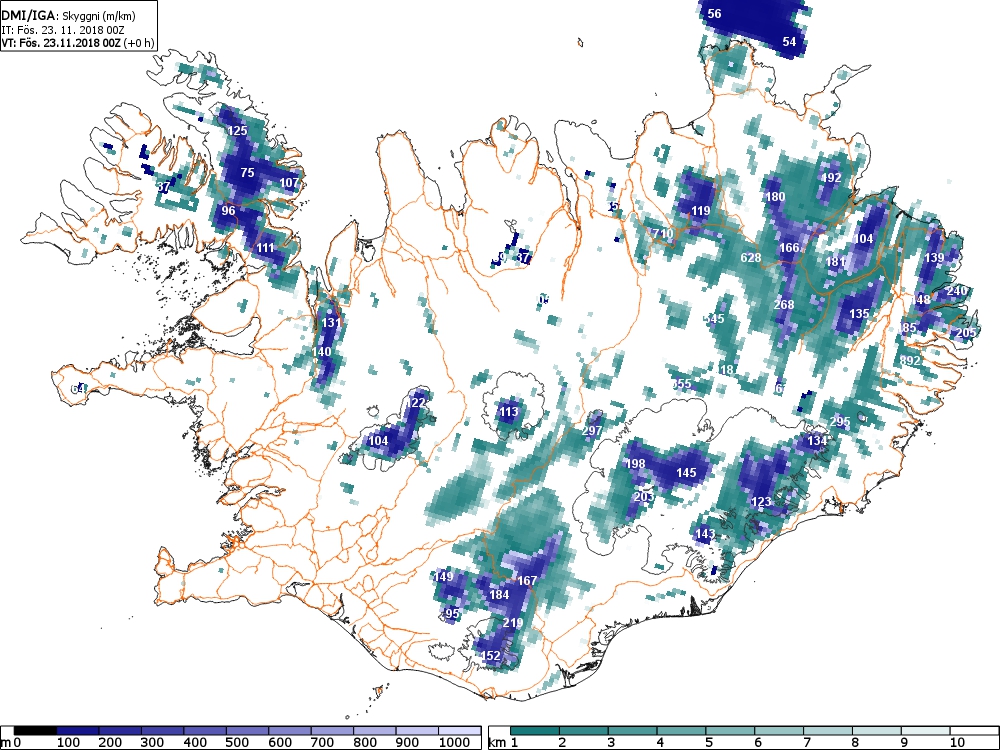1000x750 pixels.
Task: Click the value 167 in south Iceland
Action: (x=527, y=580)
